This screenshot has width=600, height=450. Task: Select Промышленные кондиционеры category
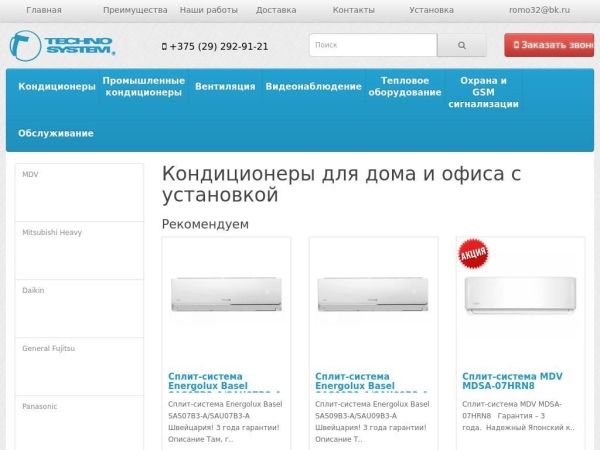pyautogui.click(x=144, y=86)
